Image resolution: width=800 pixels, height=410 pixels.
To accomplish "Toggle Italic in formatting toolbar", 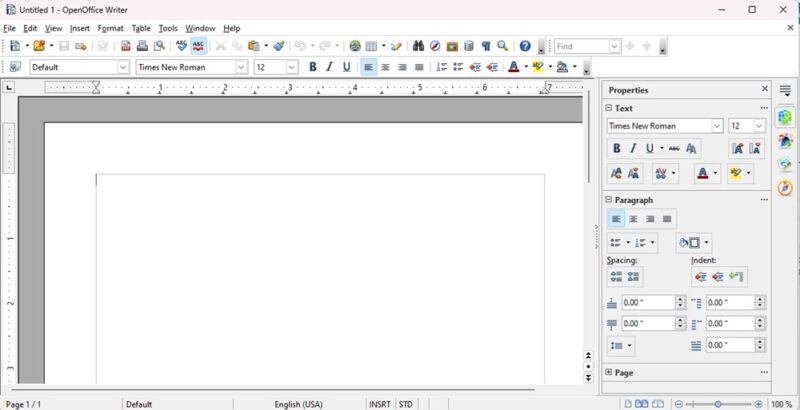I will [x=330, y=67].
